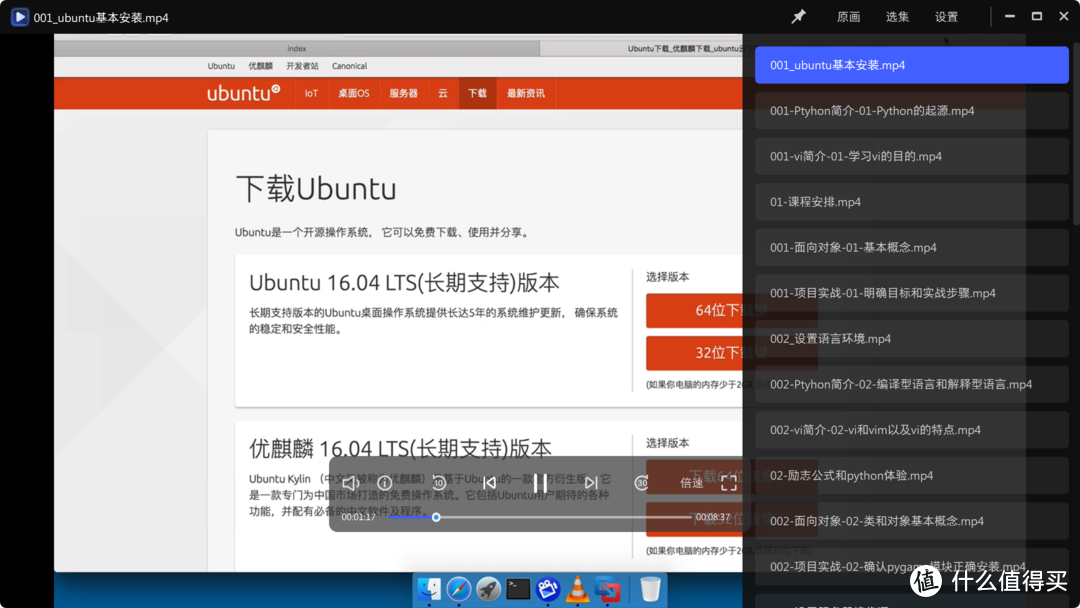Play 001-Ptyhon简介-01-Python的起源.mp4 from playlist
Viewport: 1080px width, 608px height.
point(911,111)
